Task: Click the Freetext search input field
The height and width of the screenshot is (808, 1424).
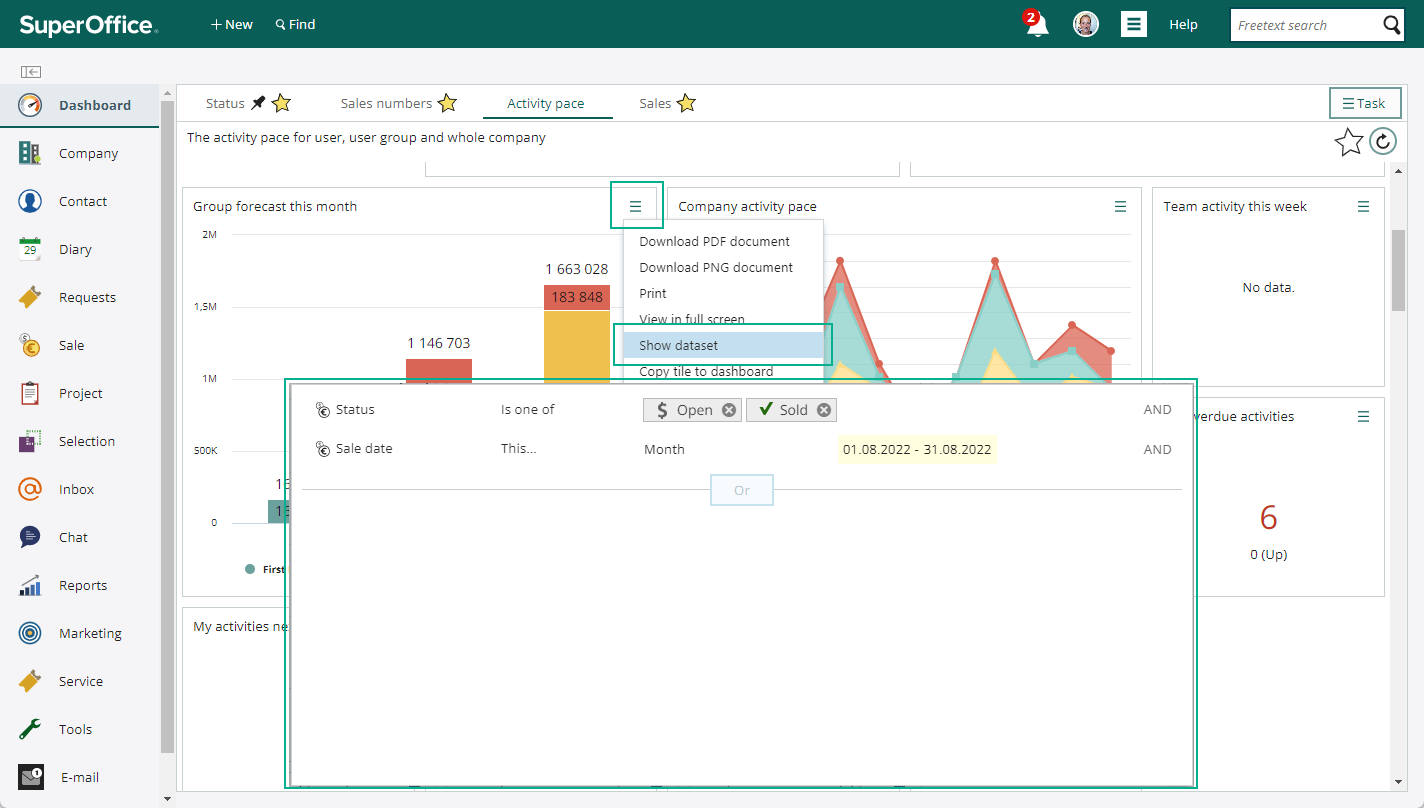Action: pyautogui.click(x=1305, y=25)
